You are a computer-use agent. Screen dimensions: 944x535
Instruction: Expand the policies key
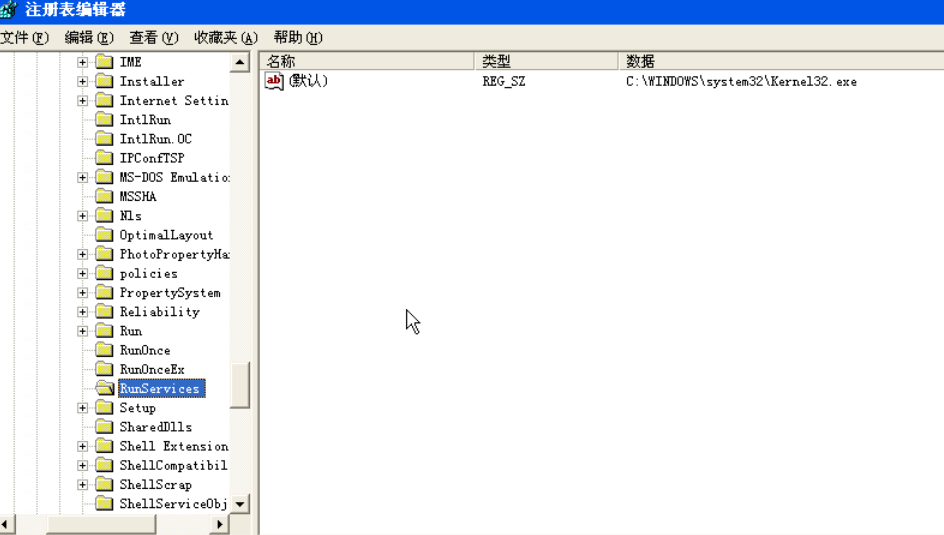point(82,274)
